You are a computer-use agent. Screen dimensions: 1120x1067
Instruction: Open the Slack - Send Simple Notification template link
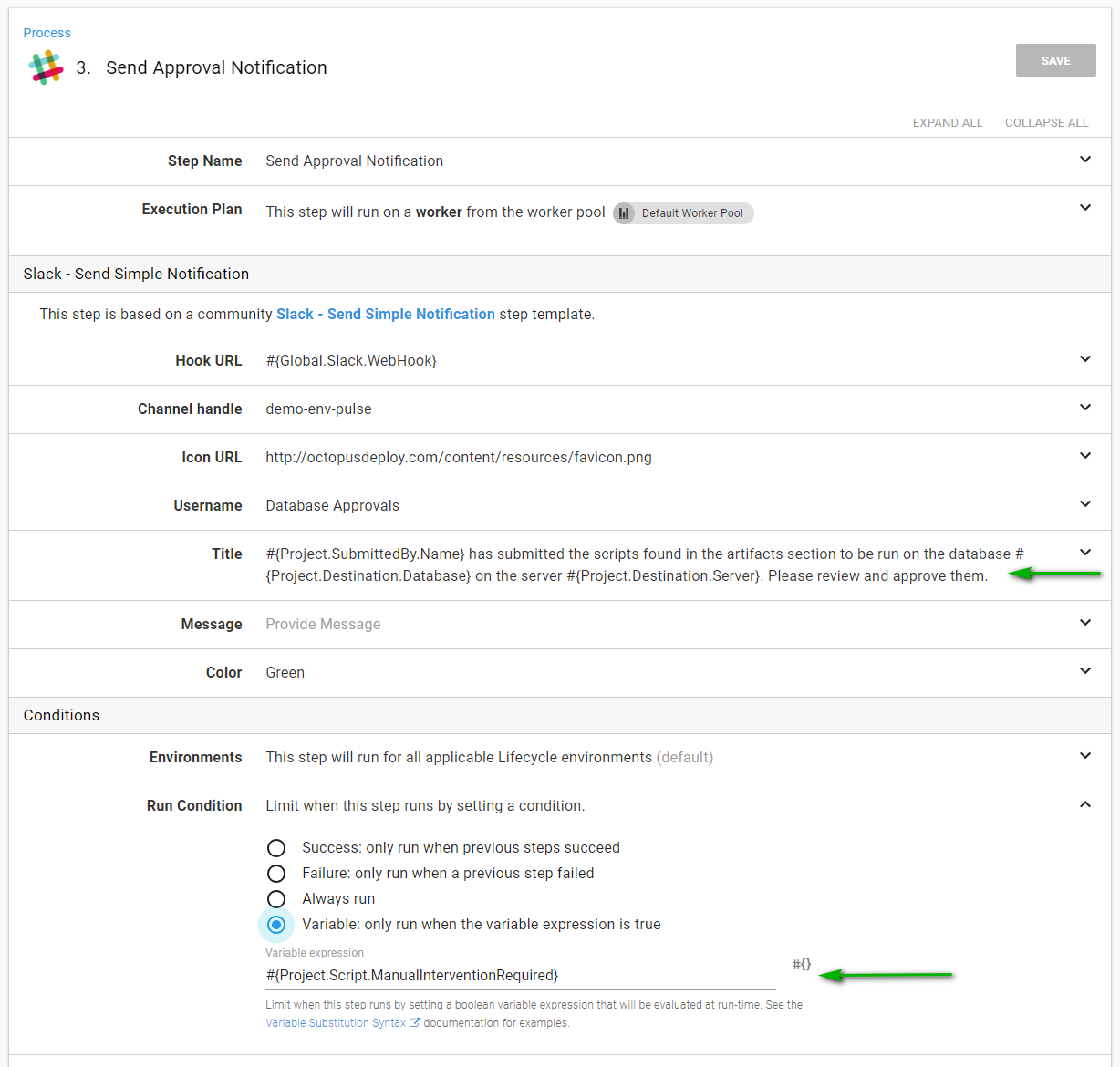click(385, 314)
